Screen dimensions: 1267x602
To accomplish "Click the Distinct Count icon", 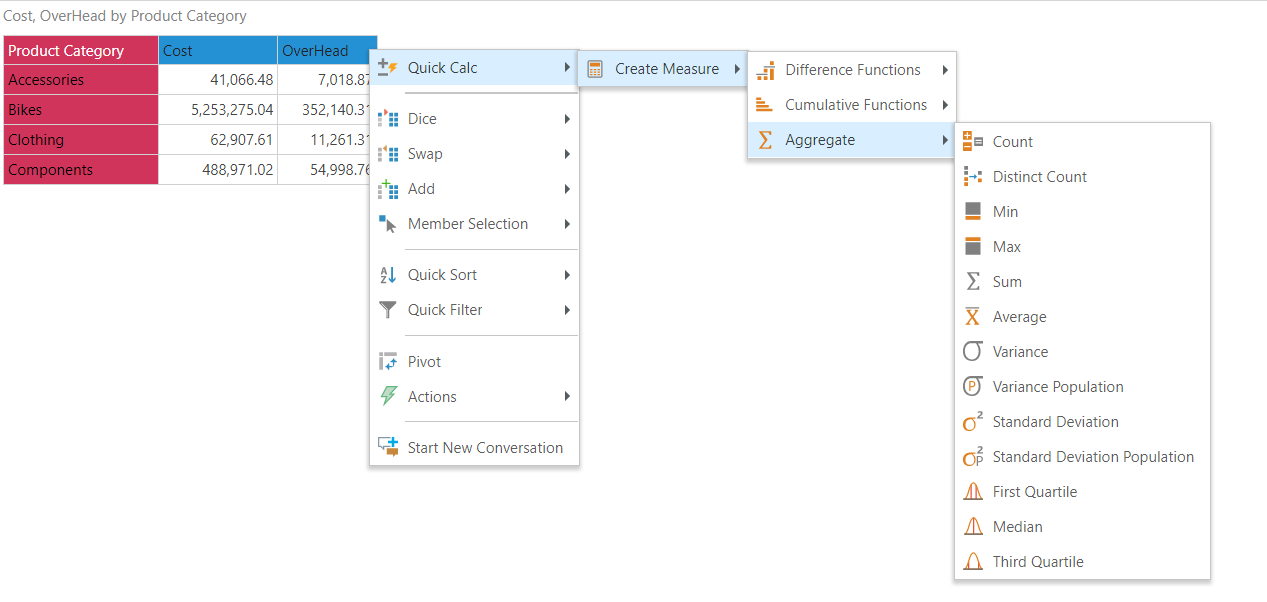I will [x=972, y=177].
